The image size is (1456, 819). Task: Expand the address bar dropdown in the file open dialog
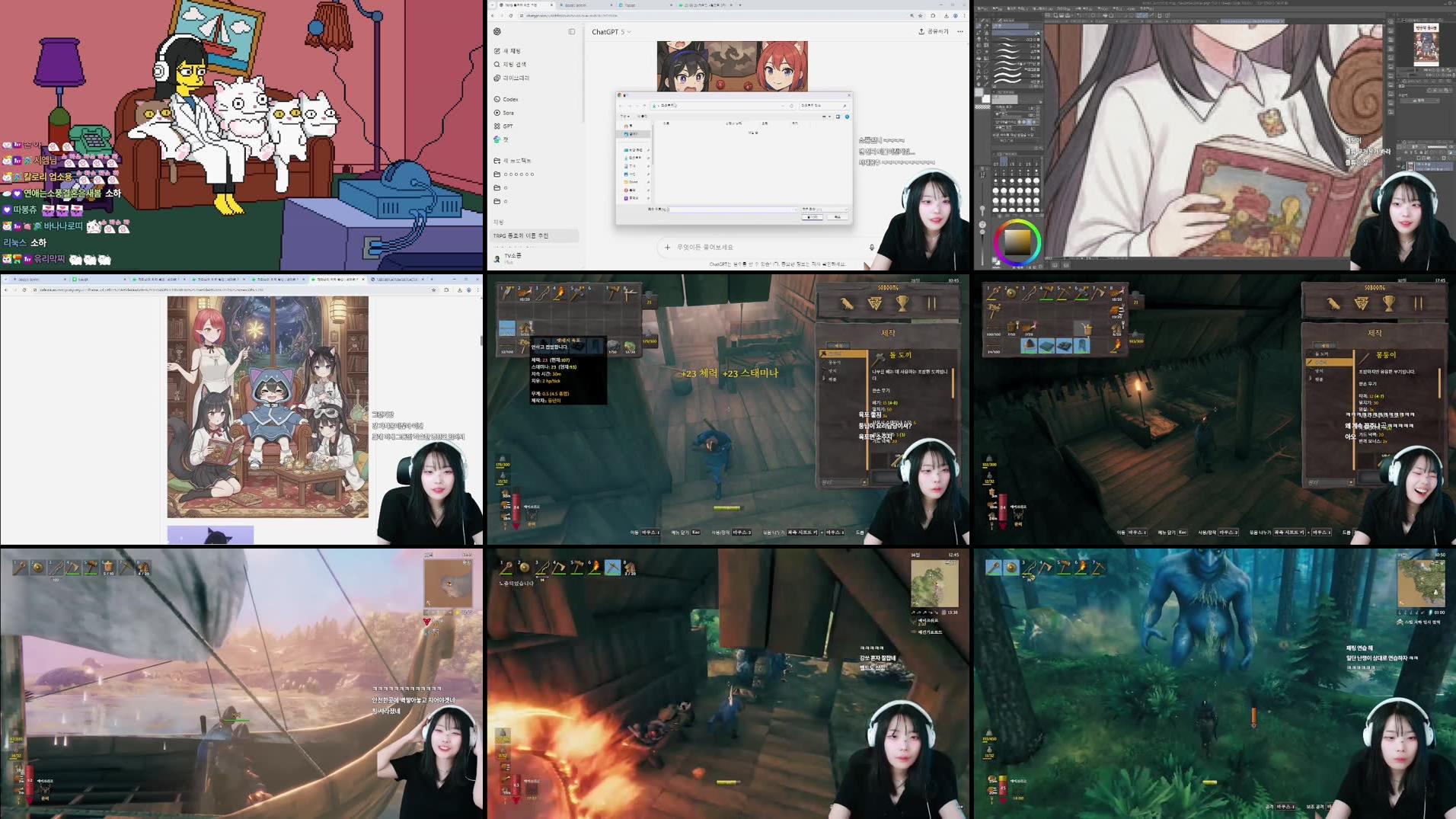tap(783, 105)
